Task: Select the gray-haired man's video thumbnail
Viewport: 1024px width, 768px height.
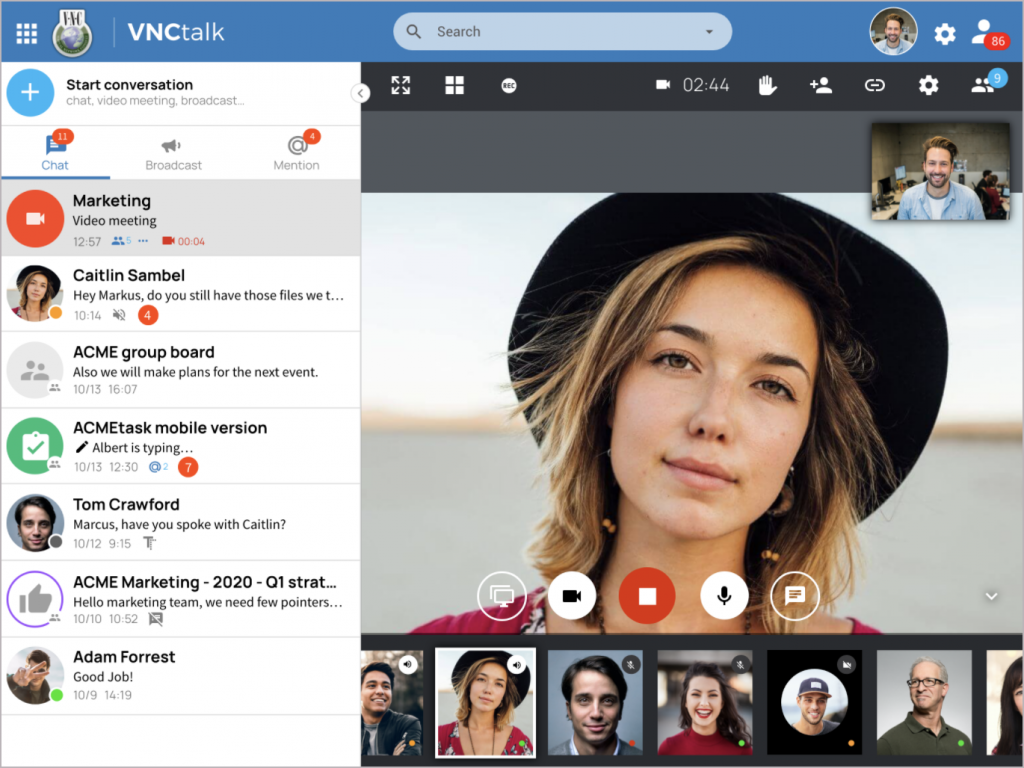Action: pyautogui.click(x=923, y=702)
